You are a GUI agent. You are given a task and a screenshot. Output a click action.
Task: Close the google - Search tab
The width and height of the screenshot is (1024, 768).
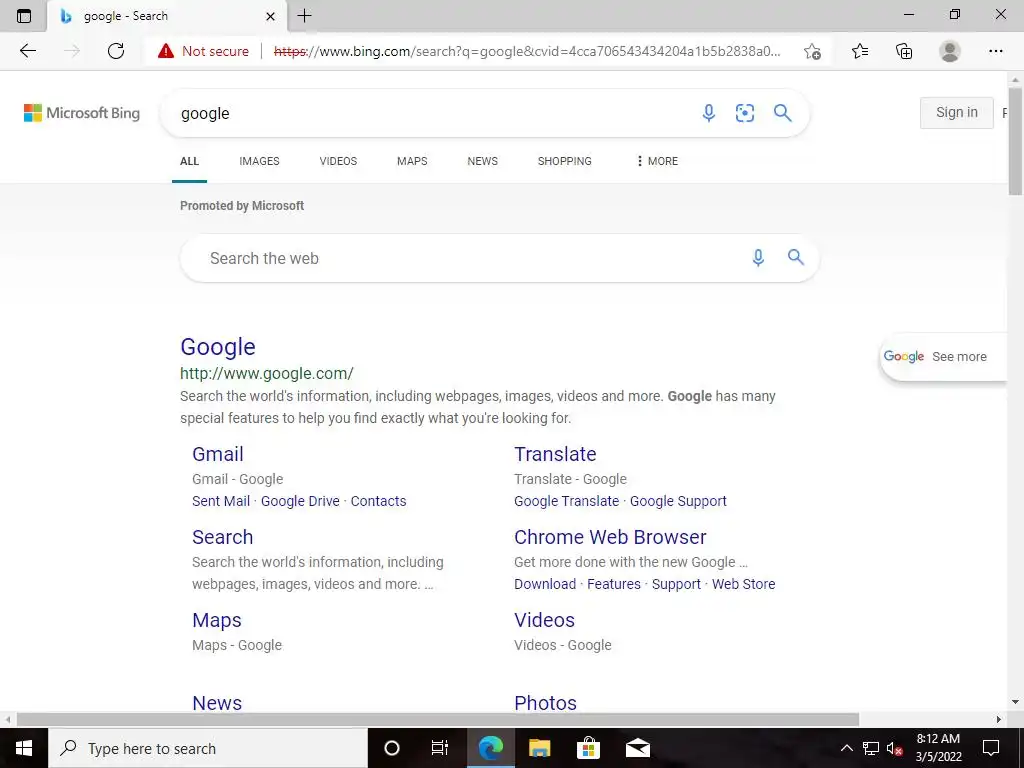(270, 16)
